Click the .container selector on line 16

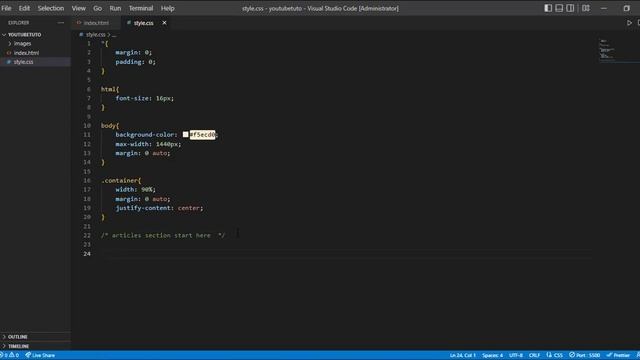119,180
